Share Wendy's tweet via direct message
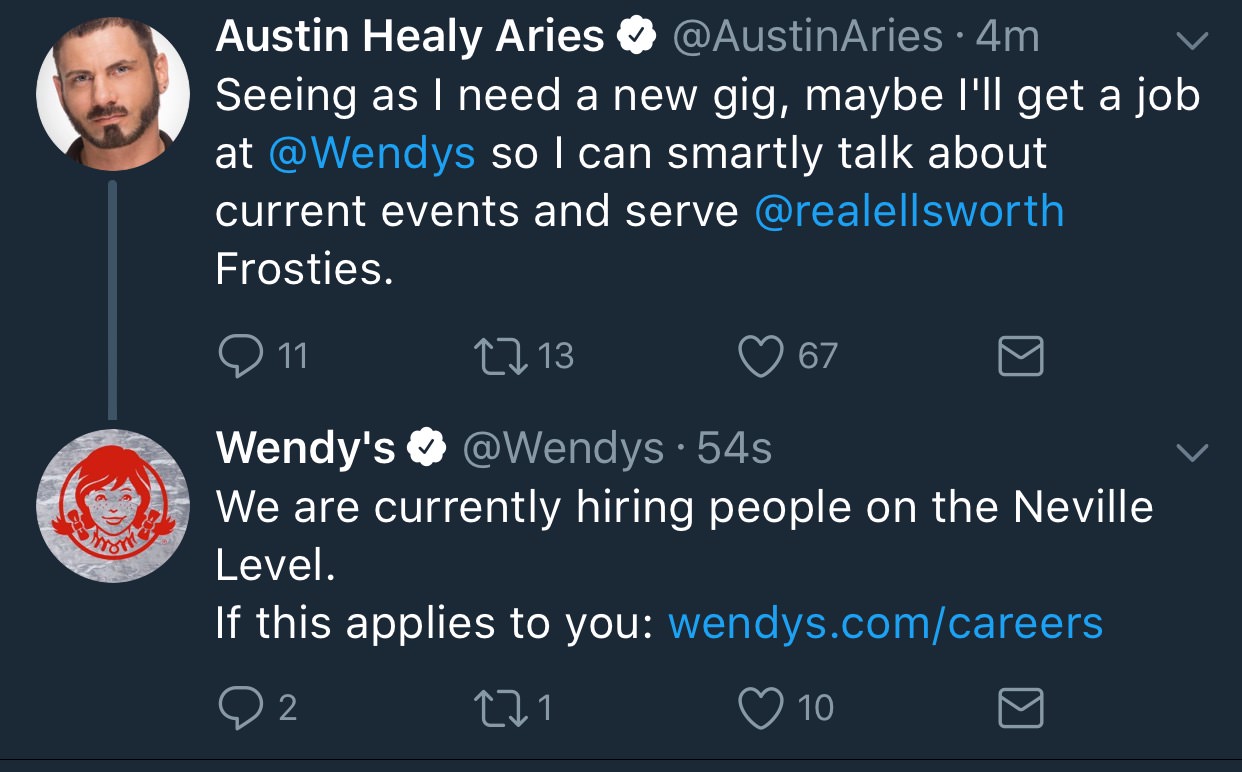The width and height of the screenshot is (1242, 772). click(1021, 708)
